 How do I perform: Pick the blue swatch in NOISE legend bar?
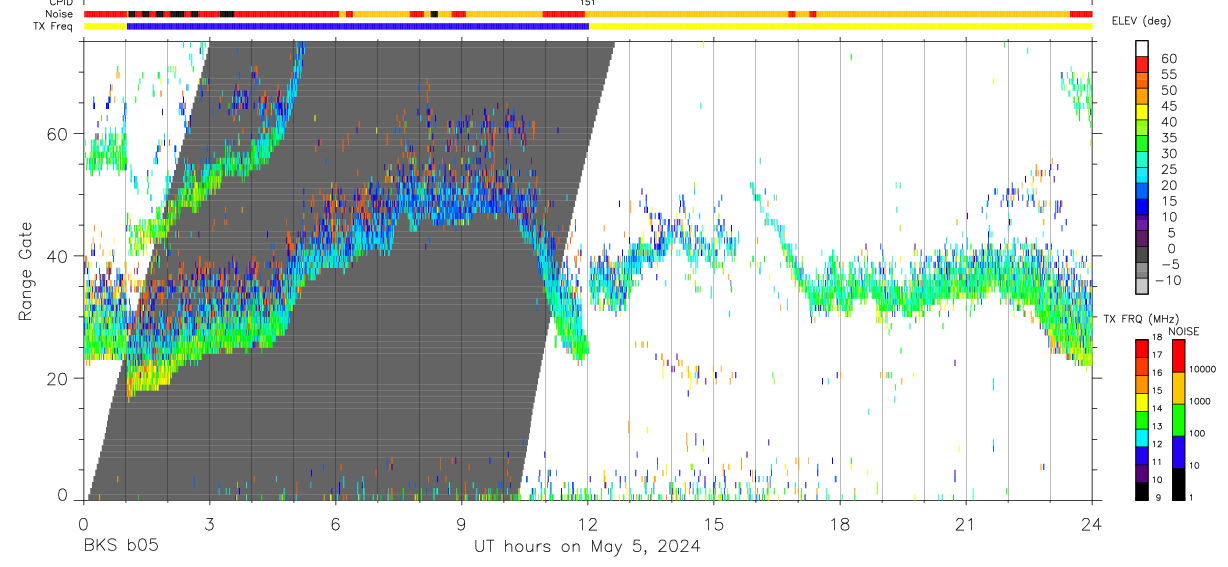tap(1178, 451)
